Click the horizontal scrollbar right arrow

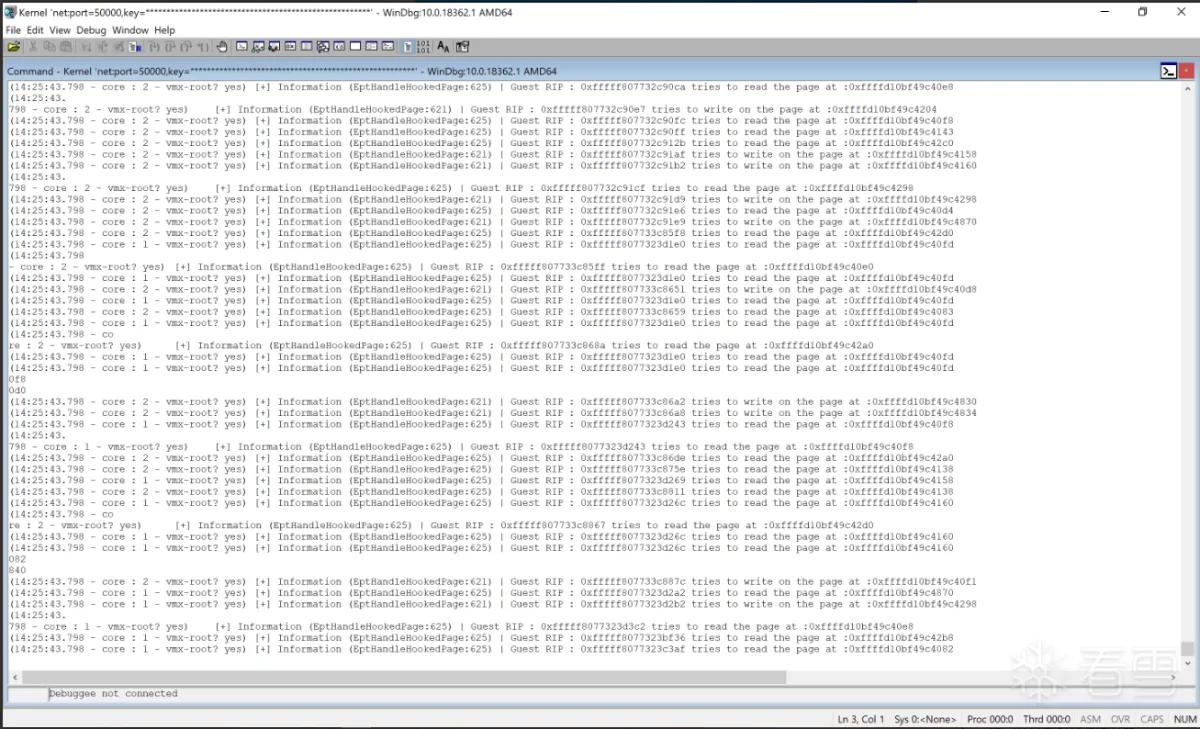[1173, 677]
